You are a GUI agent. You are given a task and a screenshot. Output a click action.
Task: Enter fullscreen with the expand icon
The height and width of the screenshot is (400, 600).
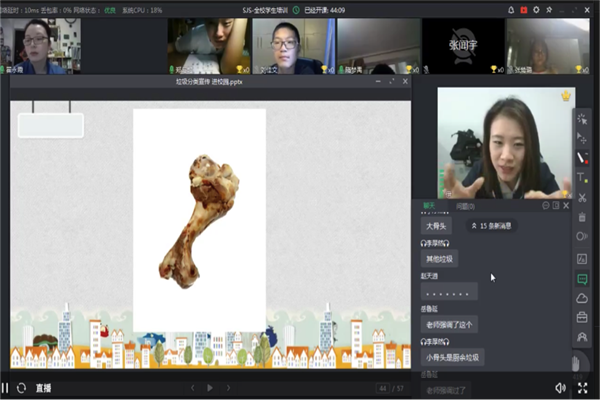(582, 388)
